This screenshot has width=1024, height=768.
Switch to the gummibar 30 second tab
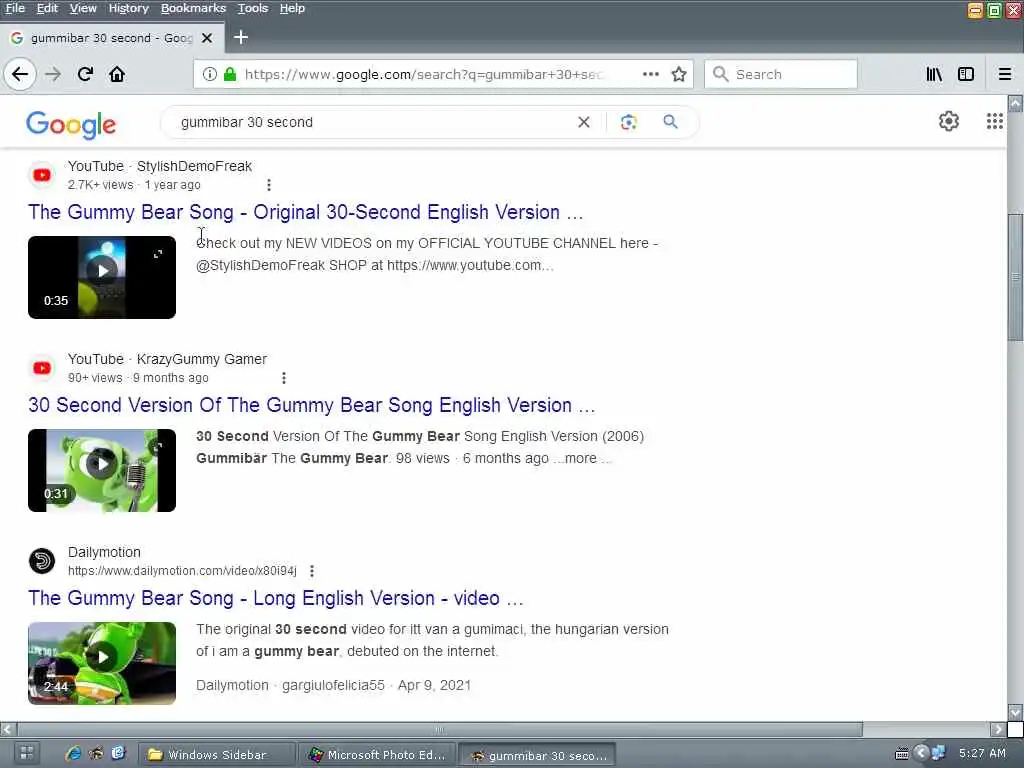[111, 38]
